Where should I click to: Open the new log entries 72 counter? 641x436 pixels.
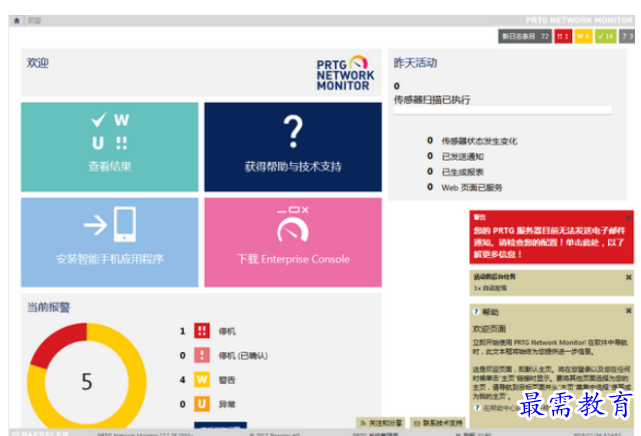(x=525, y=36)
